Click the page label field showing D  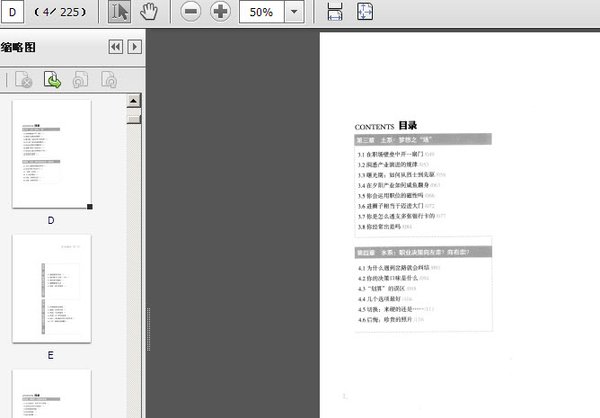pos(13,12)
